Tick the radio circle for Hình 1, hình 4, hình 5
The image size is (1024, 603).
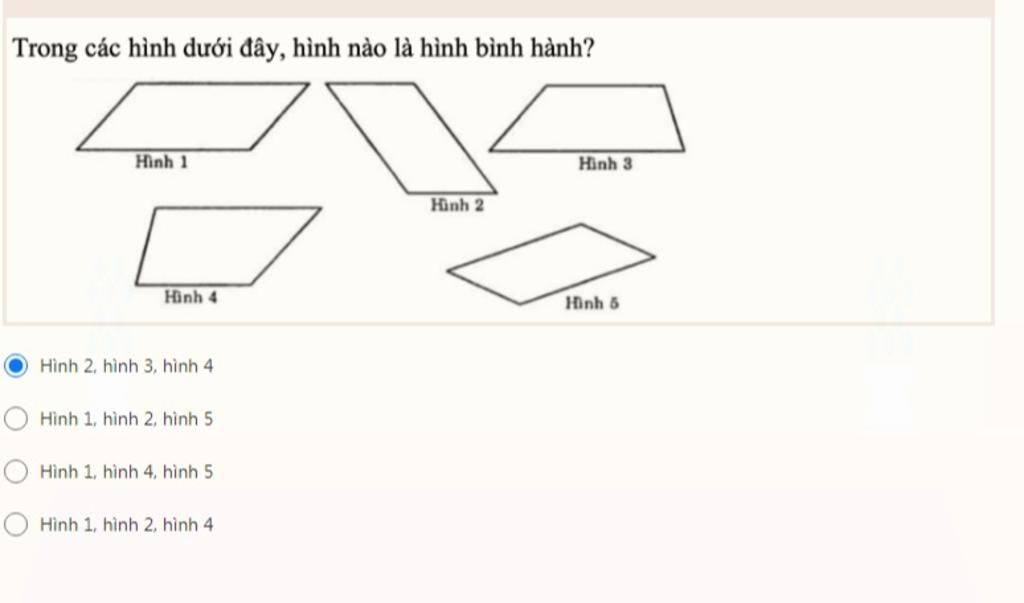click(16, 471)
